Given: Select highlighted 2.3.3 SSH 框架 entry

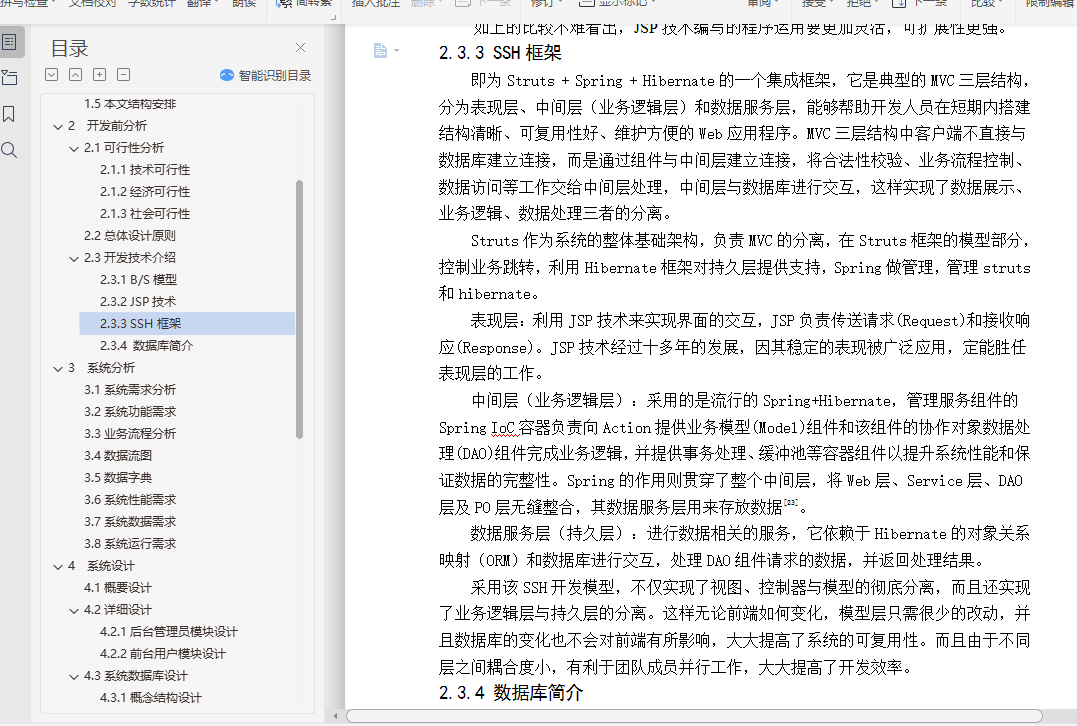Looking at the screenshot, I should coord(187,324).
